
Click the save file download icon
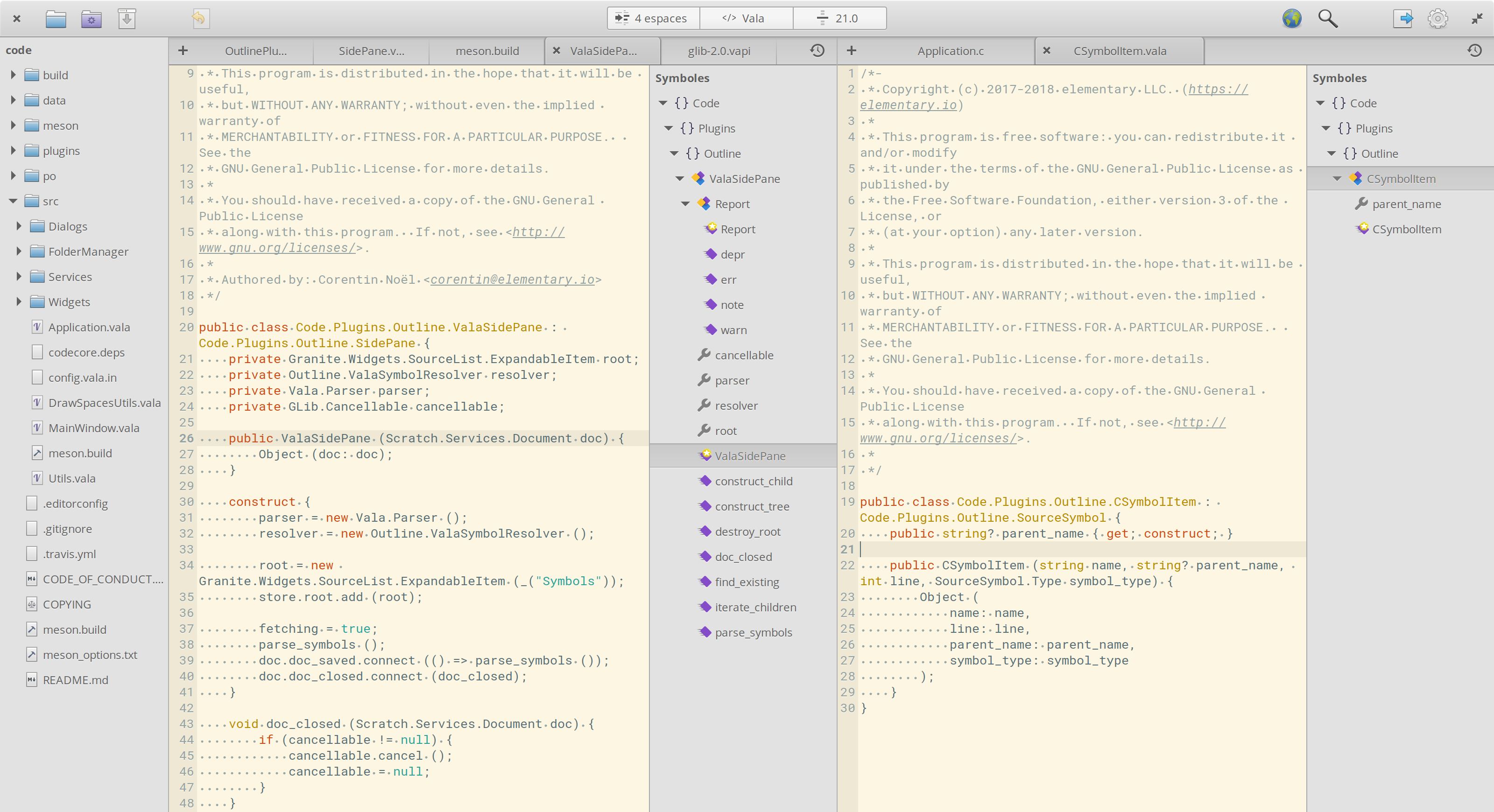pyautogui.click(x=127, y=19)
